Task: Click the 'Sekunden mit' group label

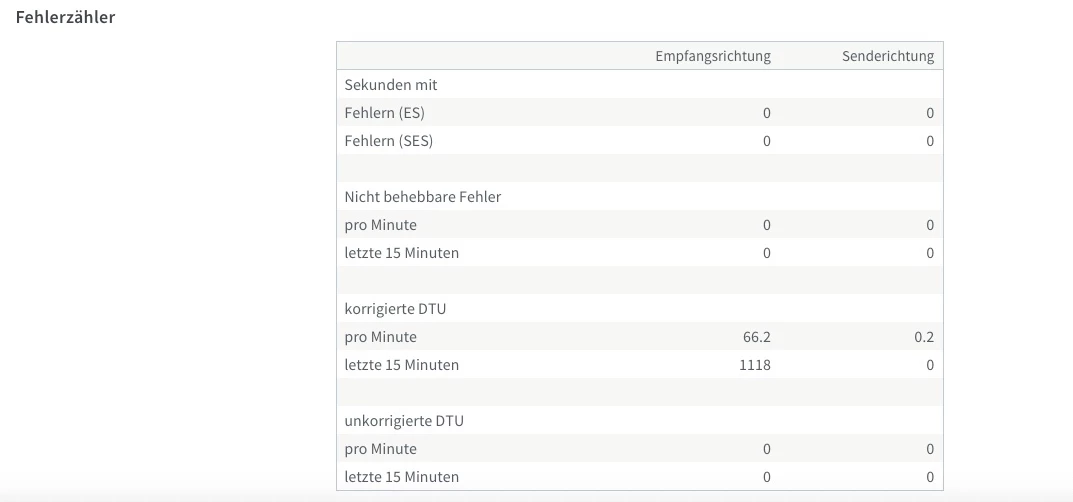Action: point(391,85)
